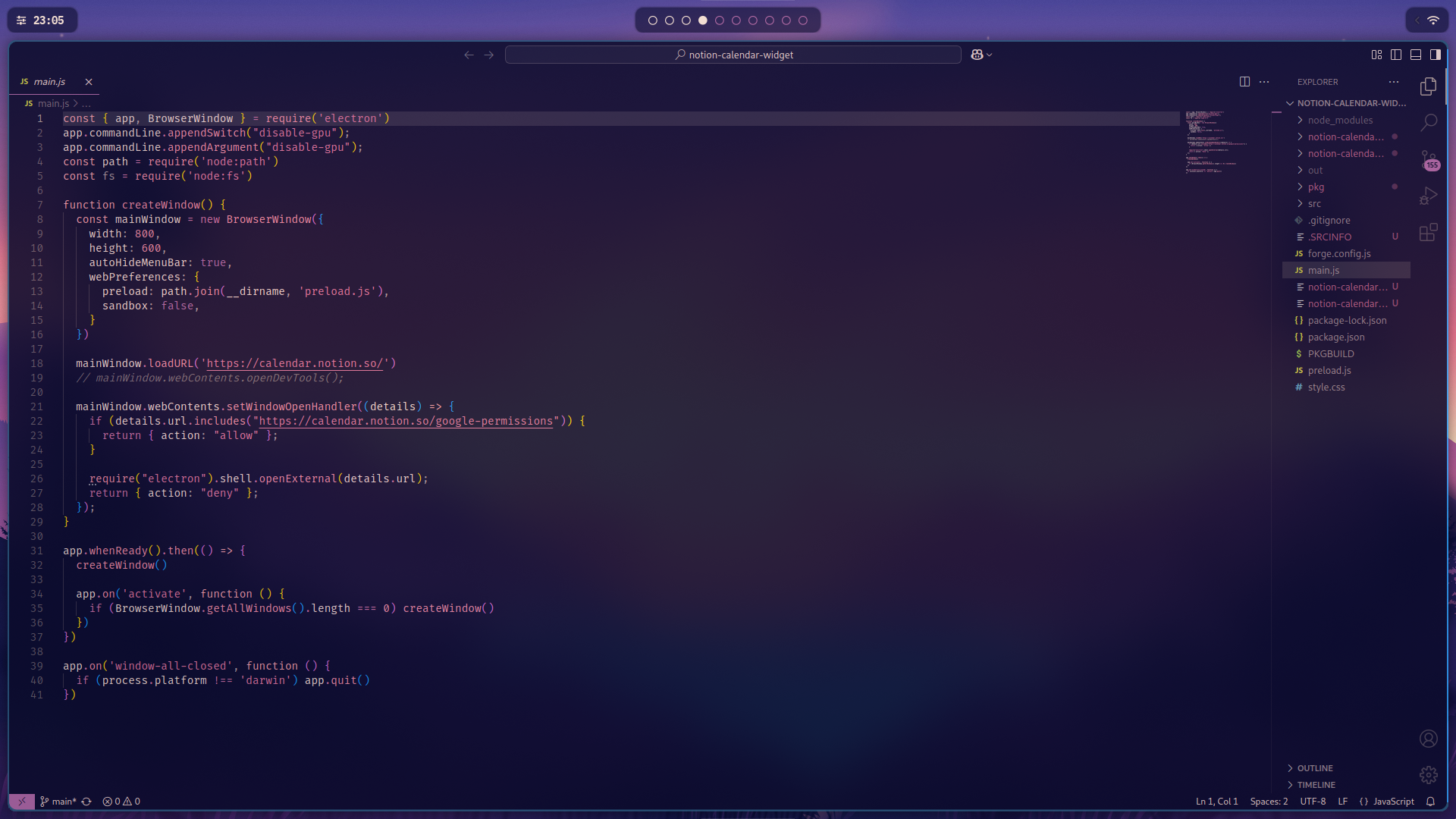
Task: Open package.json from Explorer
Action: click(1347, 337)
